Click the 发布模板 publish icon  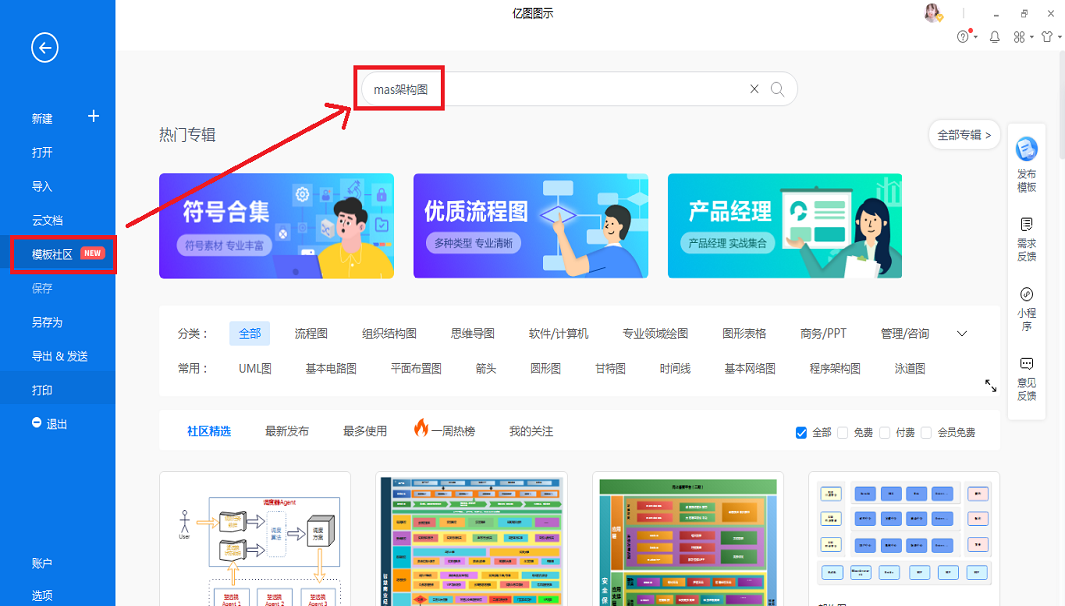1026,149
